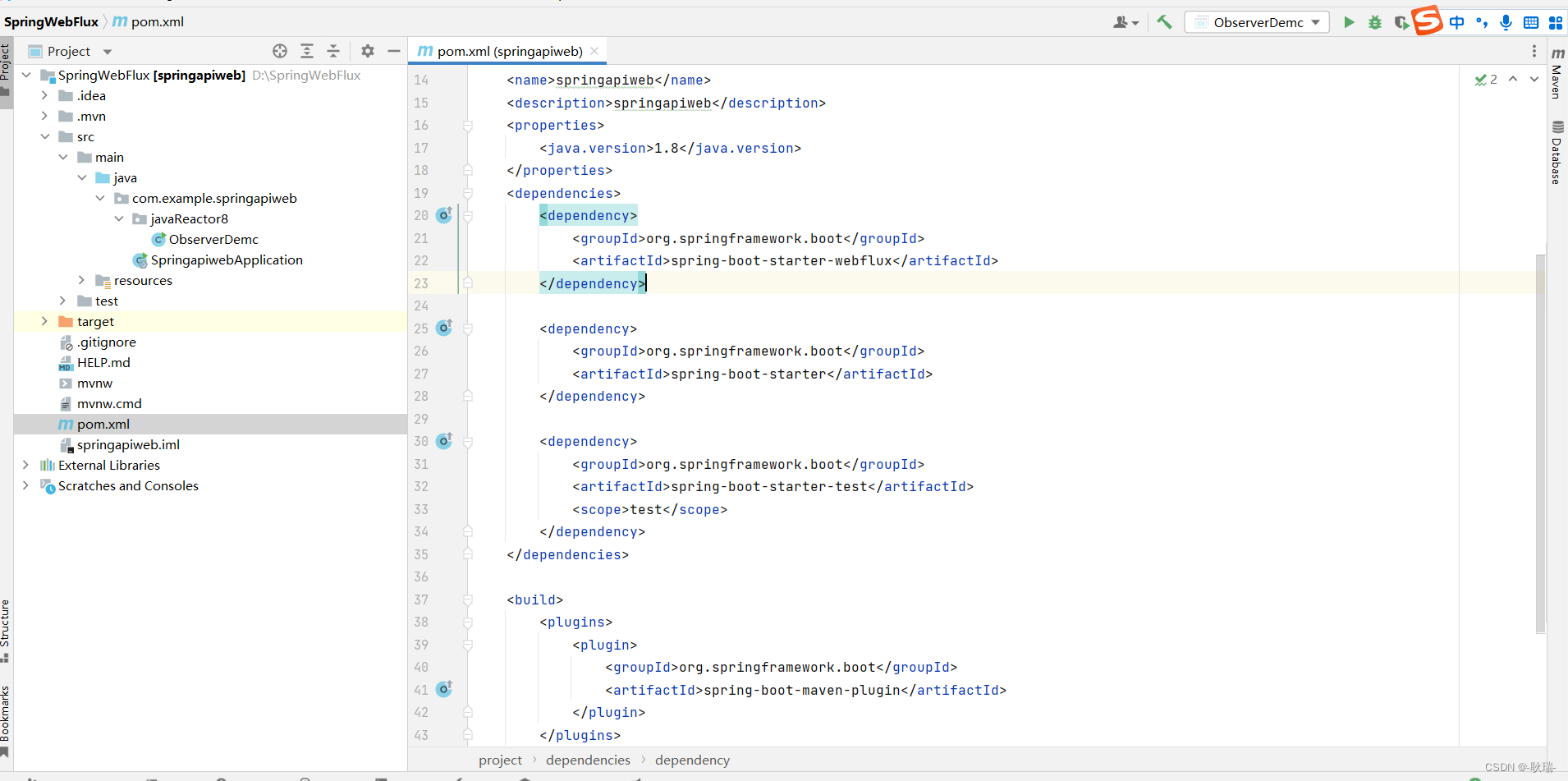Click the gutter marker on line 41
The height and width of the screenshot is (781, 1568).
[444, 689]
